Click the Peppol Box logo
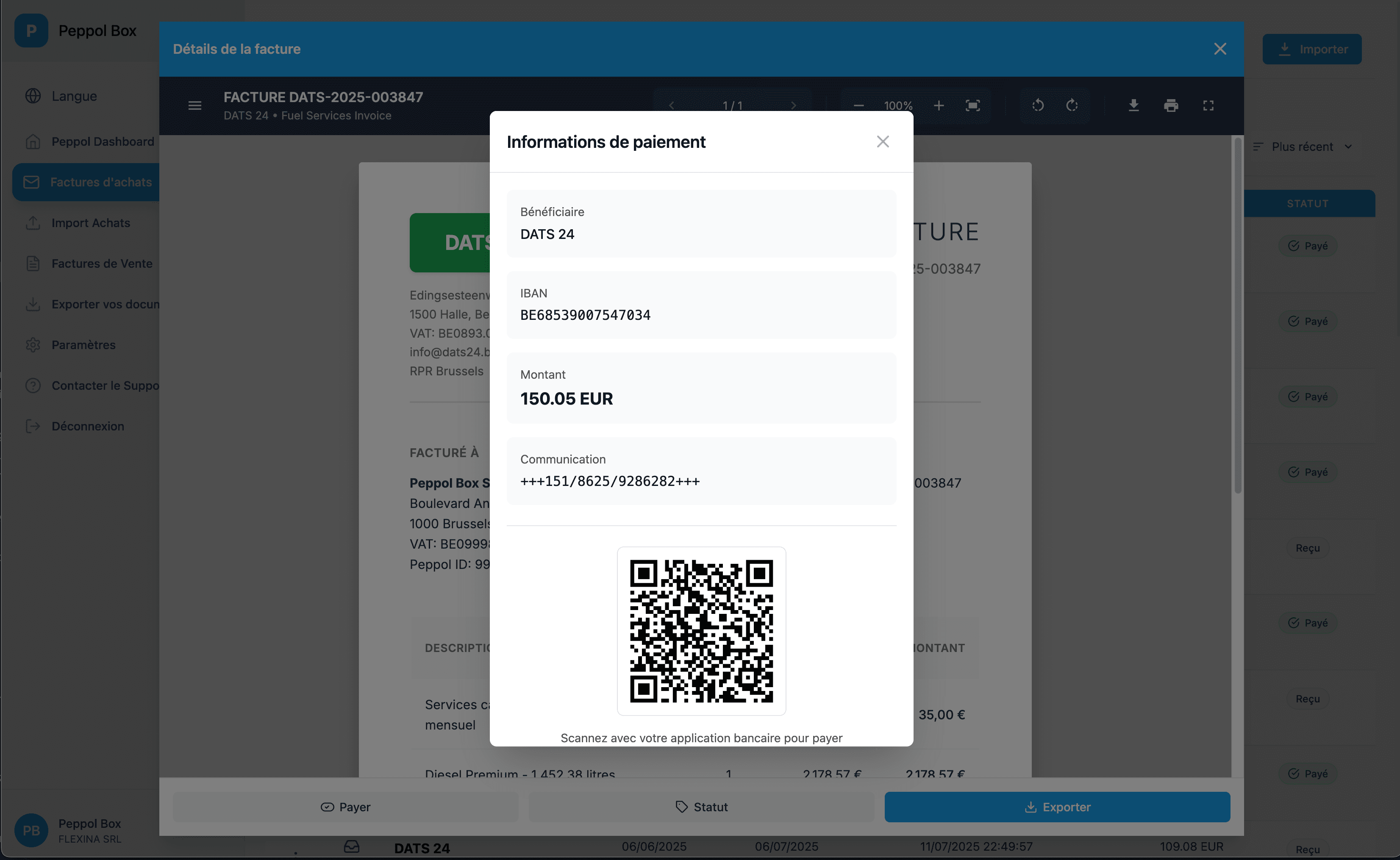Image resolution: width=1400 pixels, height=860 pixels. pyautogui.click(x=31, y=31)
